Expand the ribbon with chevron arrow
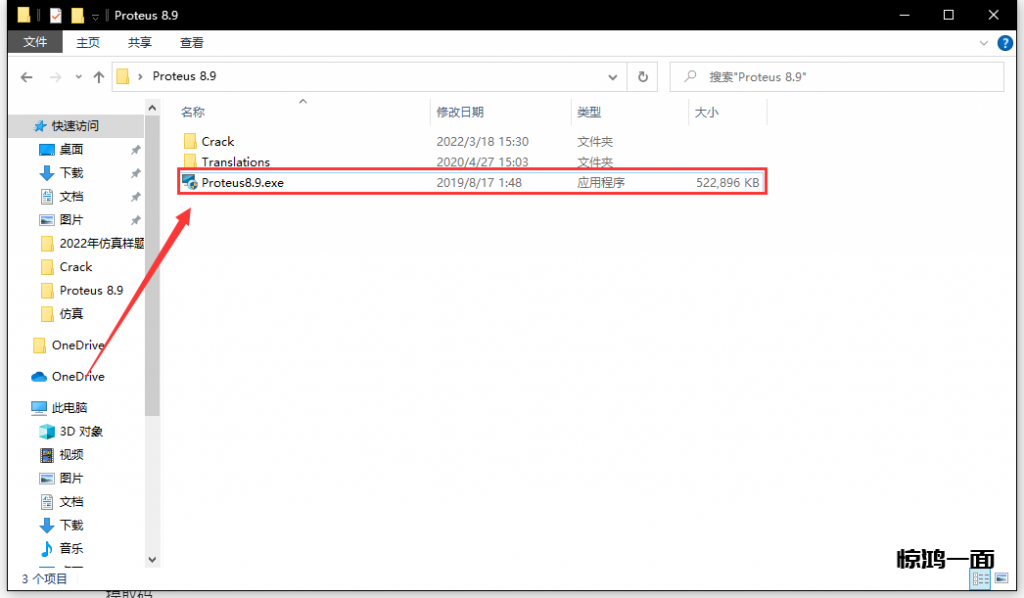The height and width of the screenshot is (598, 1024). click(x=984, y=43)
